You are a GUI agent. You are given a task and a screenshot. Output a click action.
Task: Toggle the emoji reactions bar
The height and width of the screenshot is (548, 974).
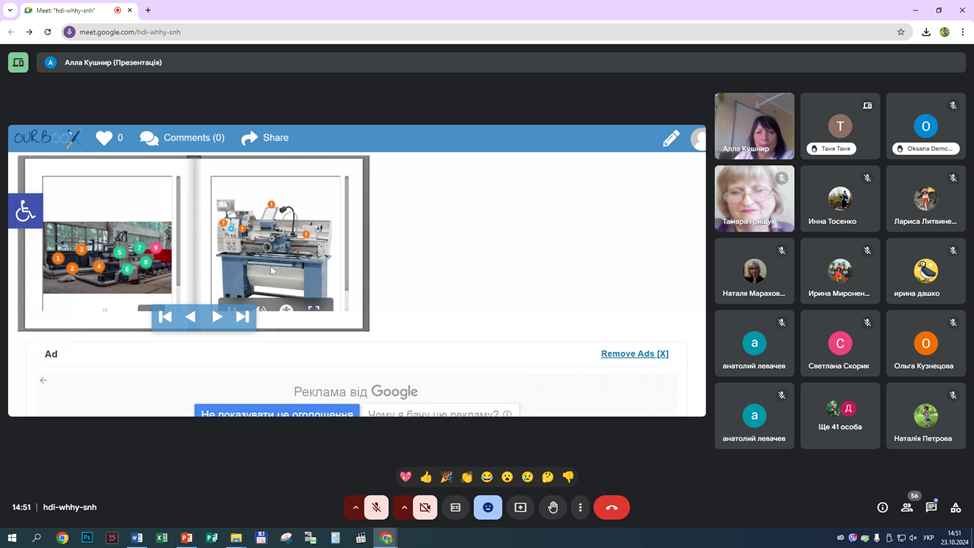[488, 508]
